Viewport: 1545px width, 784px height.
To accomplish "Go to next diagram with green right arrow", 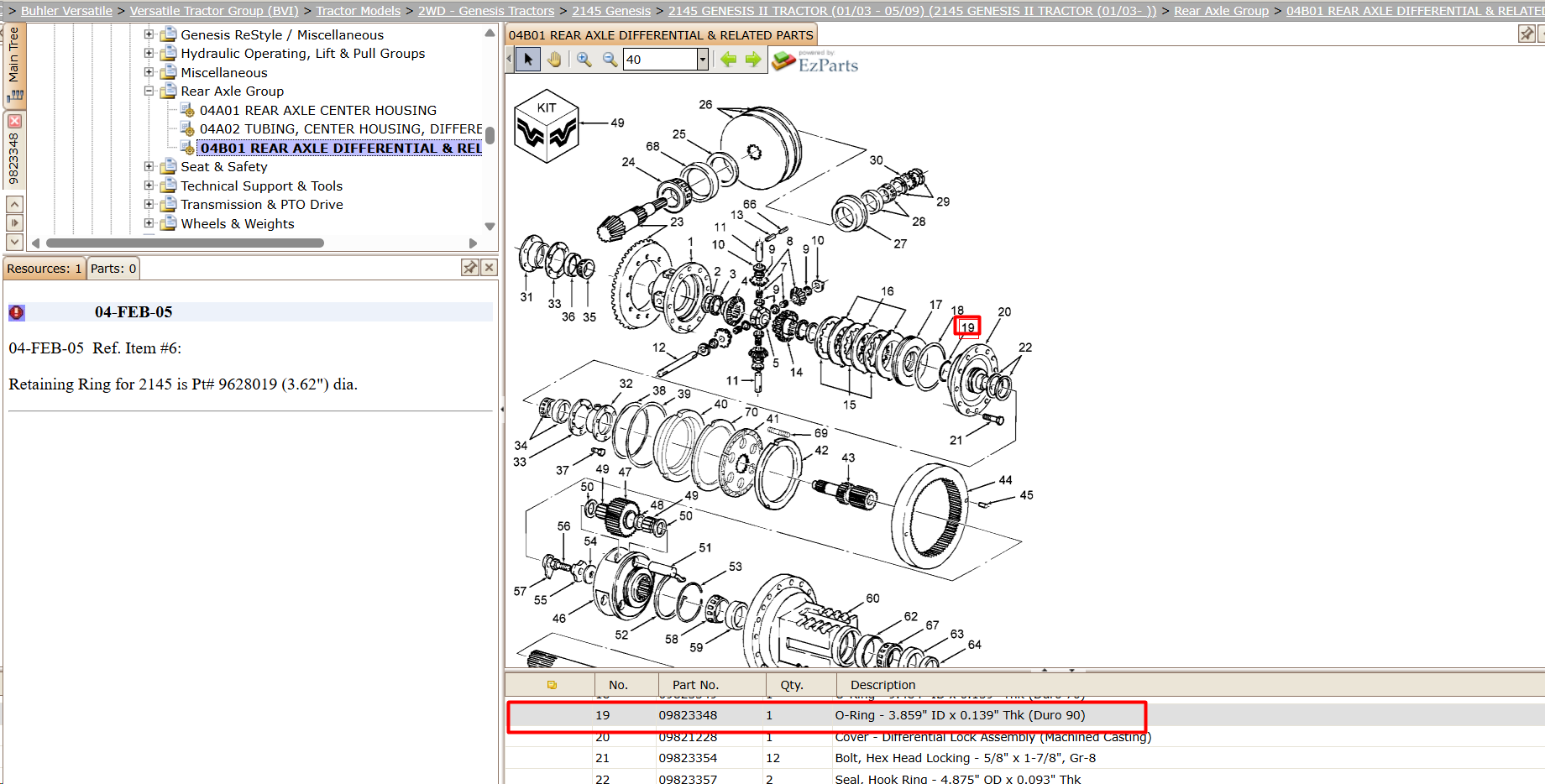I will pos(753,60).
